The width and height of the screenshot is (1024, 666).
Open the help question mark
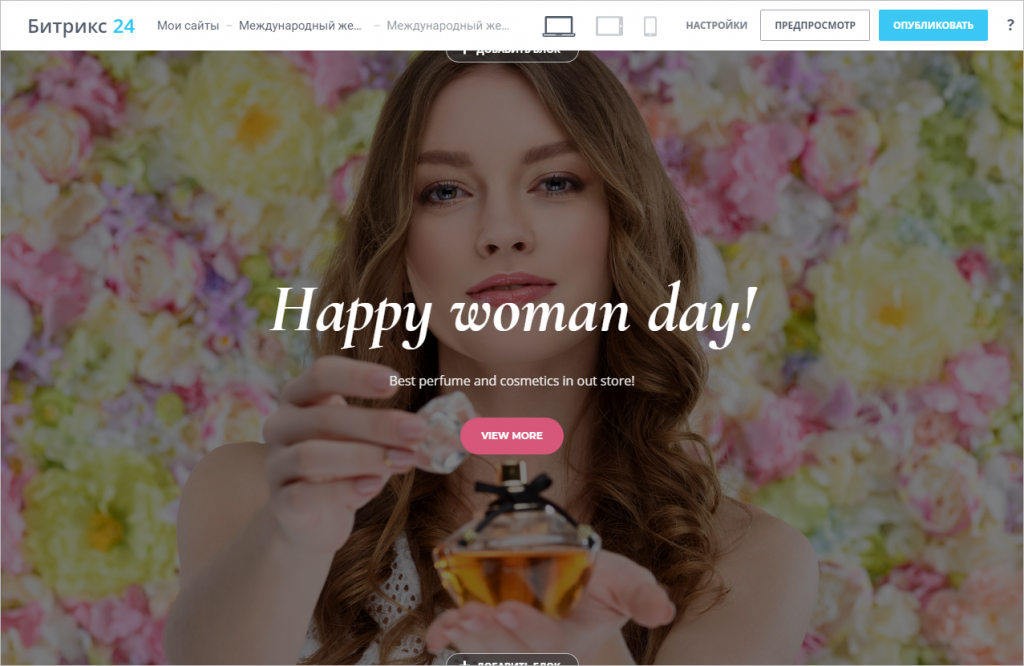pos(1010,25)
